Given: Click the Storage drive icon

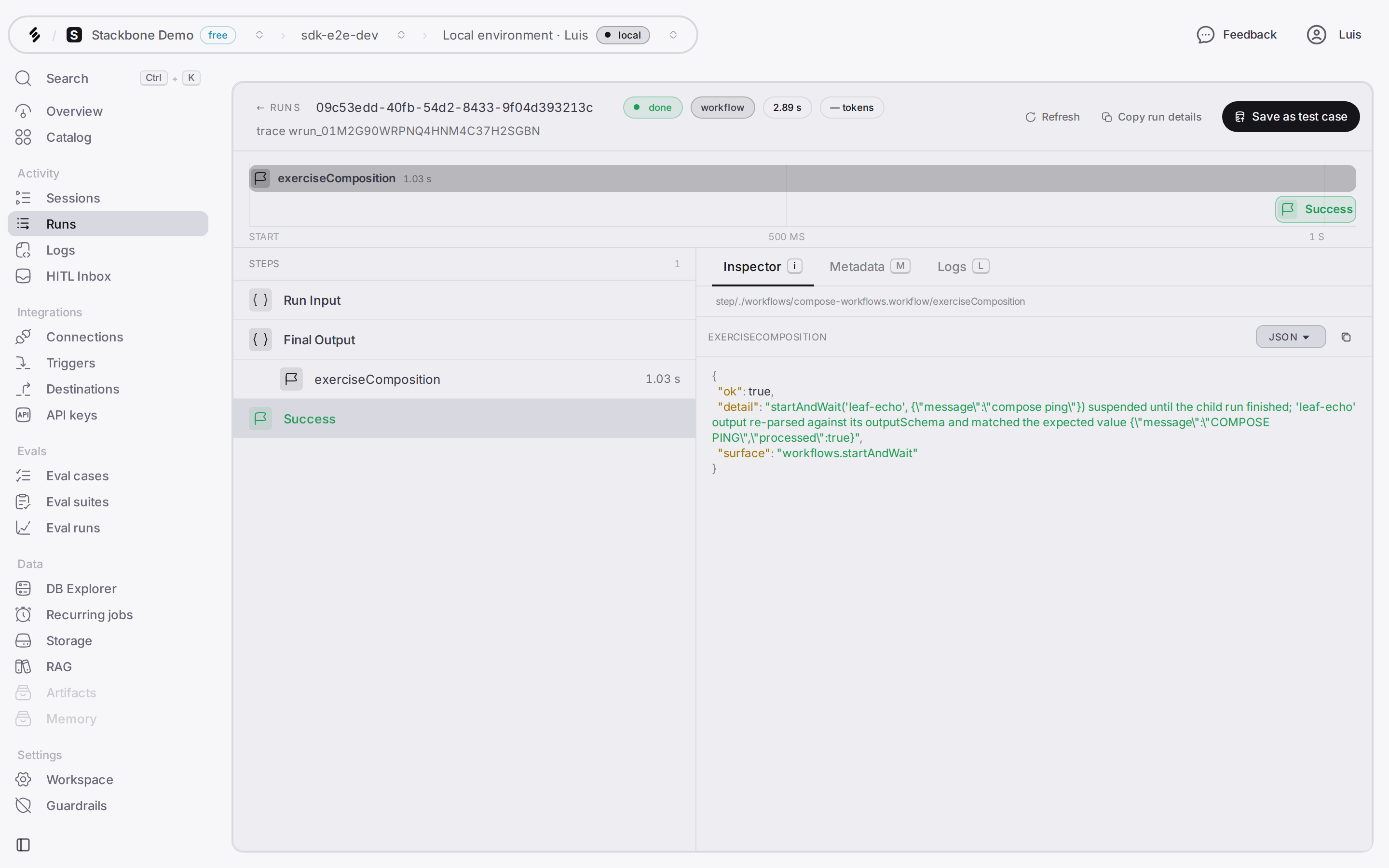Looking at the screenshot, I should 23,641.
